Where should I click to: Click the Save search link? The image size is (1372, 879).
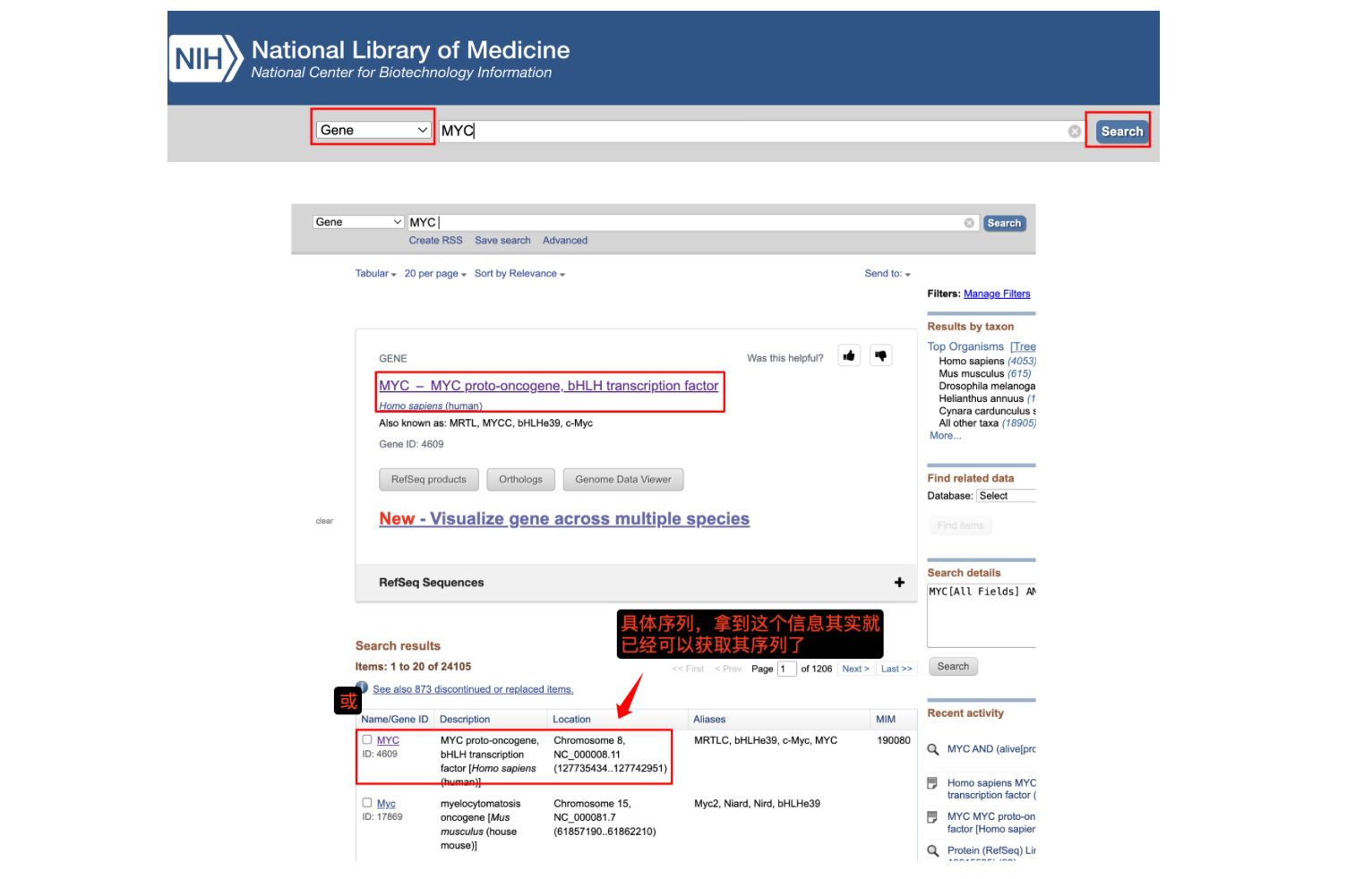[502, 241]
